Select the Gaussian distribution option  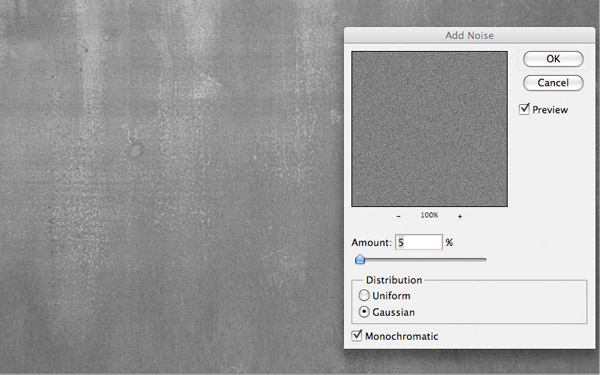coord(364,312)
